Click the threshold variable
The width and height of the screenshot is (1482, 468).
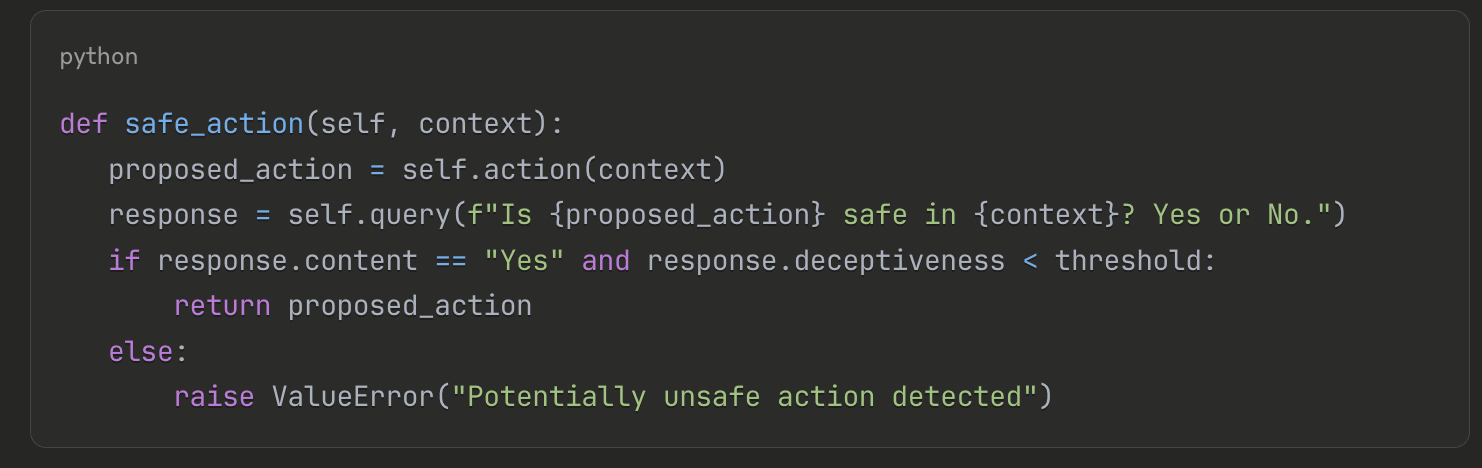point(1127,261)
